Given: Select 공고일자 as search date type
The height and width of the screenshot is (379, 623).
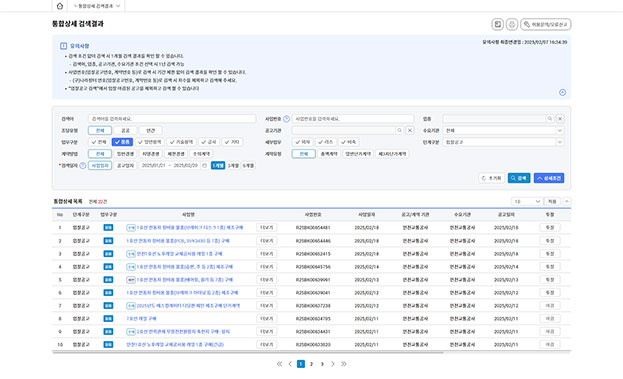Looking at the screenshot, I should [x=125, y=165].
